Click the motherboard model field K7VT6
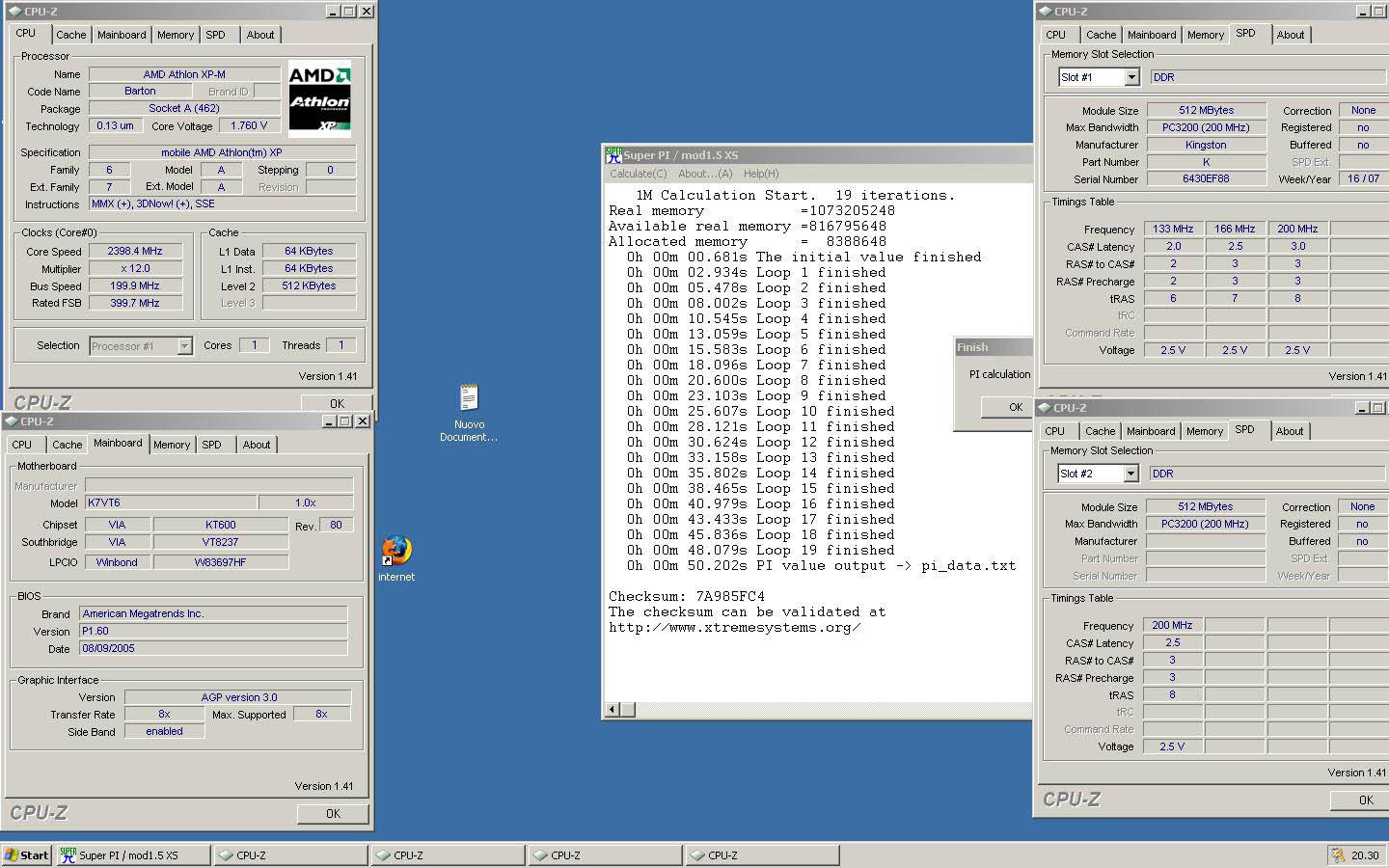The width and height of the screenshot is (1389, 868). (171, 502)
